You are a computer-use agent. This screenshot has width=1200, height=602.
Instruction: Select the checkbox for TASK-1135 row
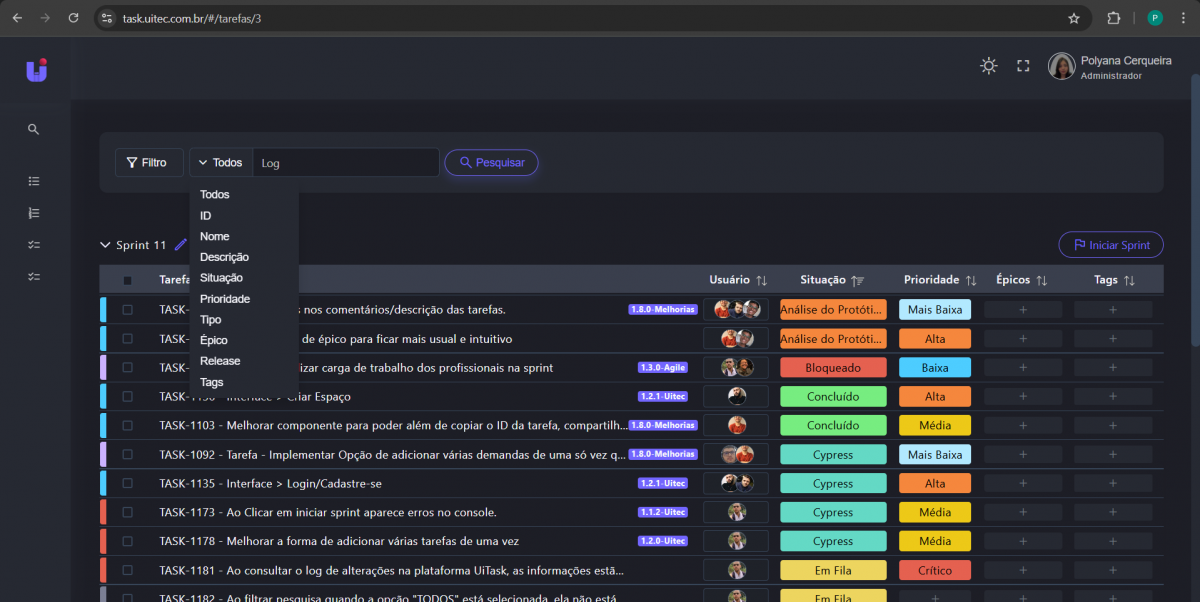(127, 483)
